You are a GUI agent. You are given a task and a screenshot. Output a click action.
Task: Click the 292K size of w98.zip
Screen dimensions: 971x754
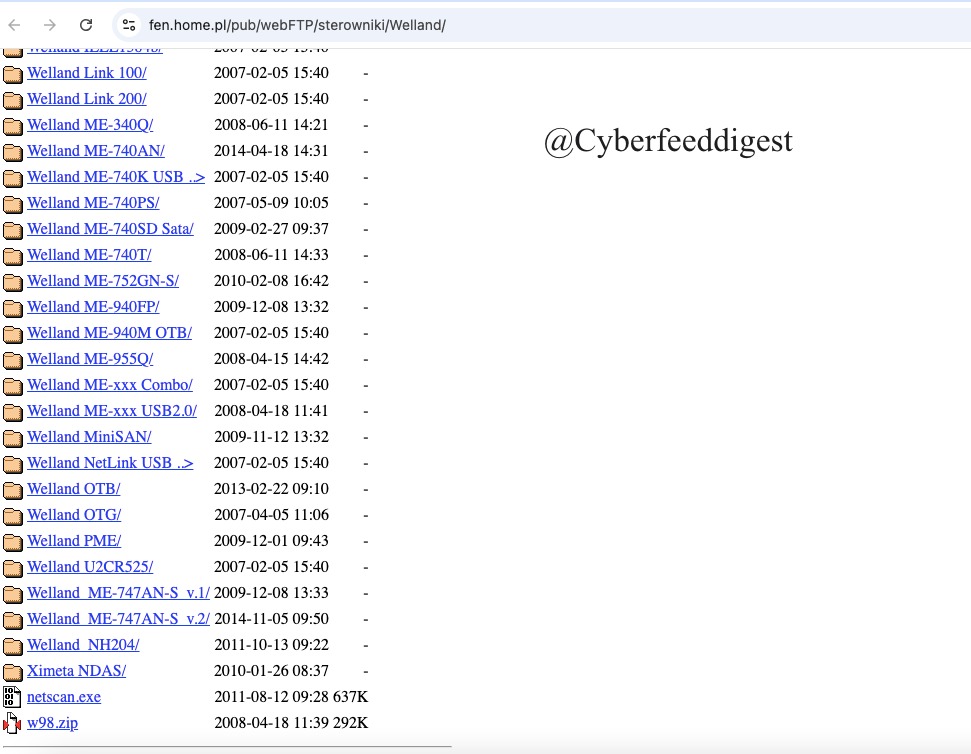tap(351, 722)
